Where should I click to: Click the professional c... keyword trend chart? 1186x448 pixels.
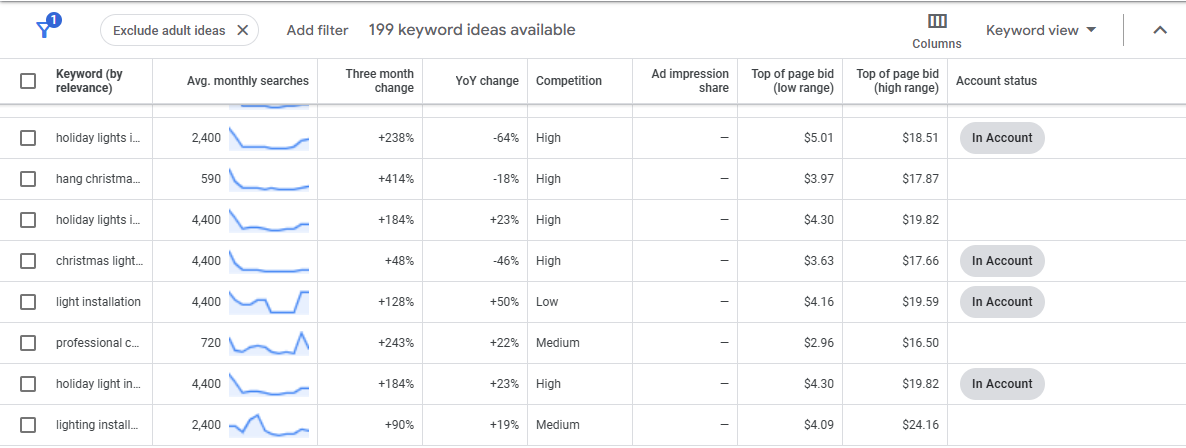[269, 343]
